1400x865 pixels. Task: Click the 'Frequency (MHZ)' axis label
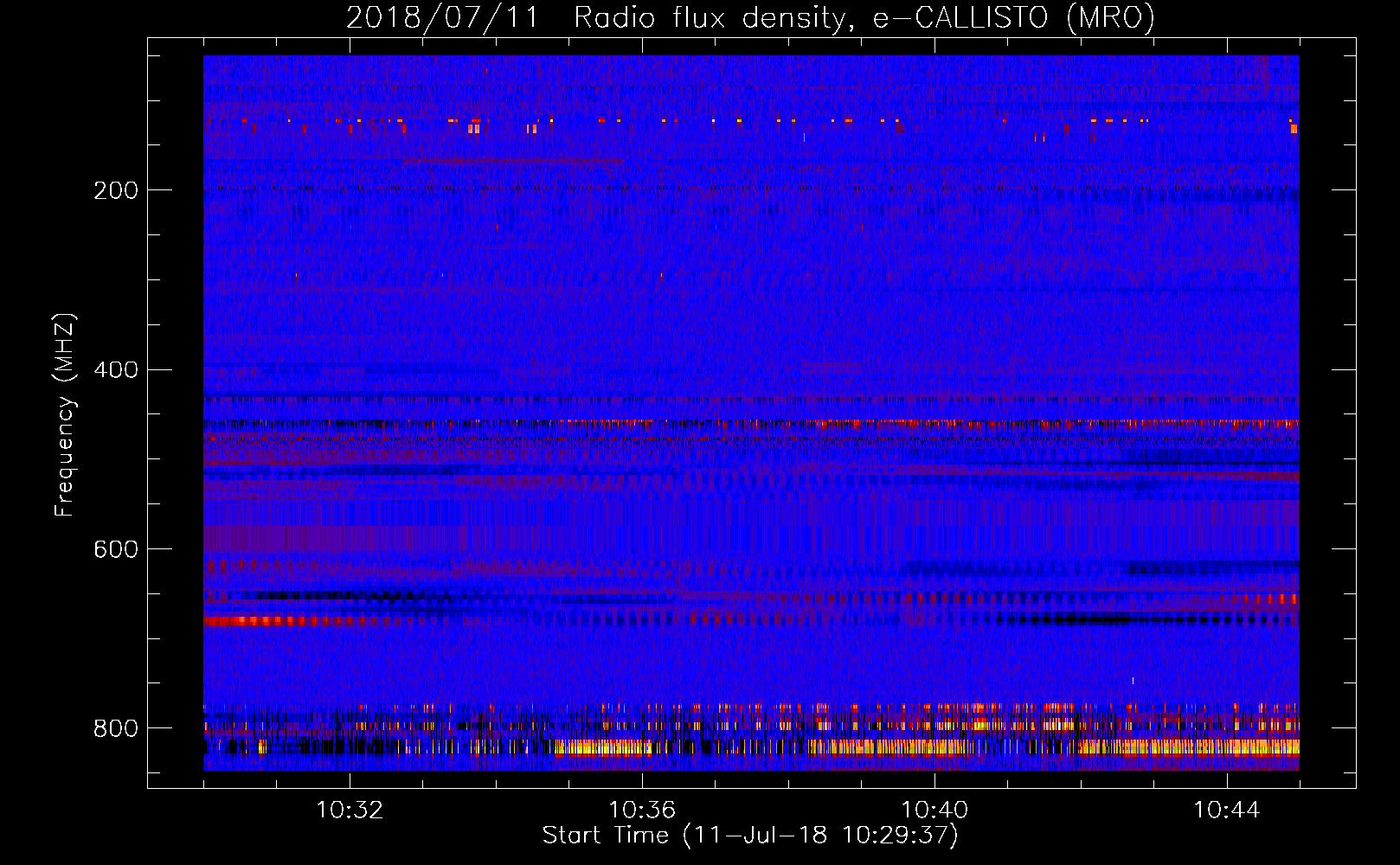click(x=65, y=415)
